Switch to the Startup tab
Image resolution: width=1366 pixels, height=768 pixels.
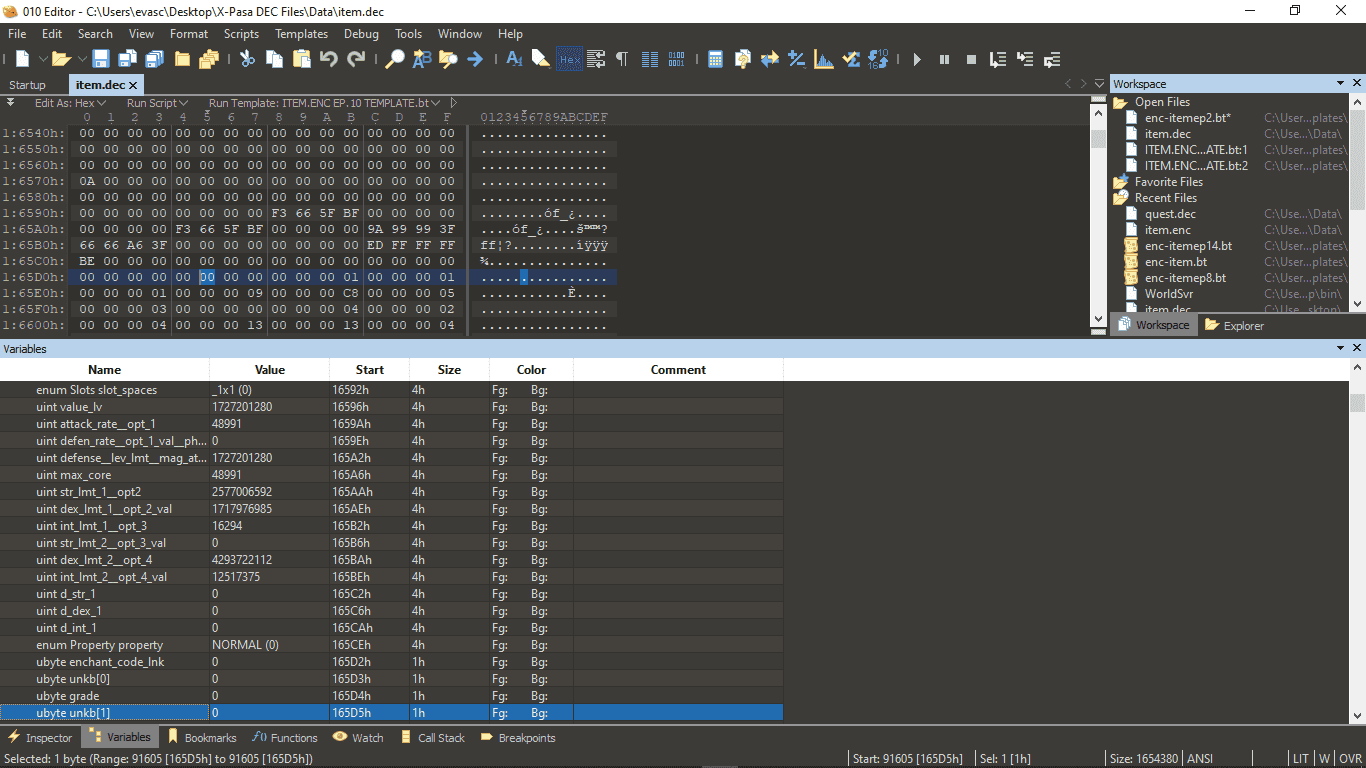coord(28,85)
